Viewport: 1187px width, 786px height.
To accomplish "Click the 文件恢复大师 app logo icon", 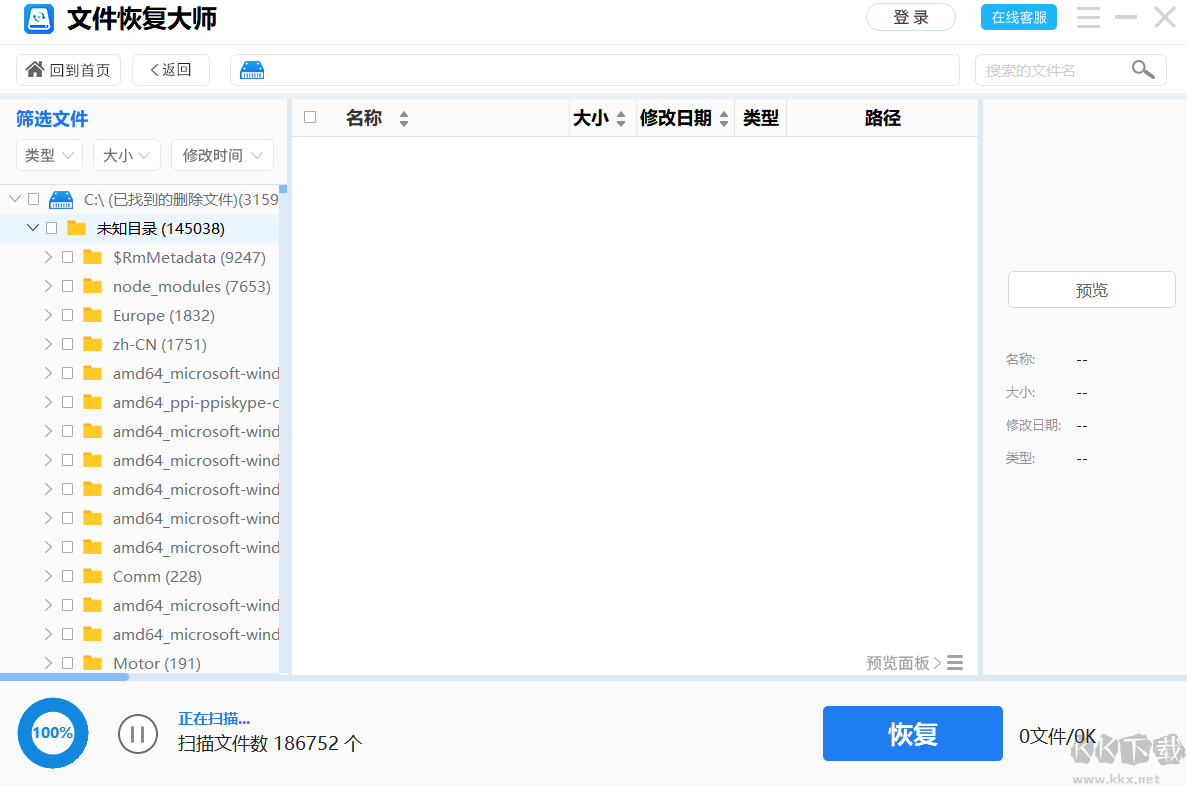I will click(x=37, y=18).
